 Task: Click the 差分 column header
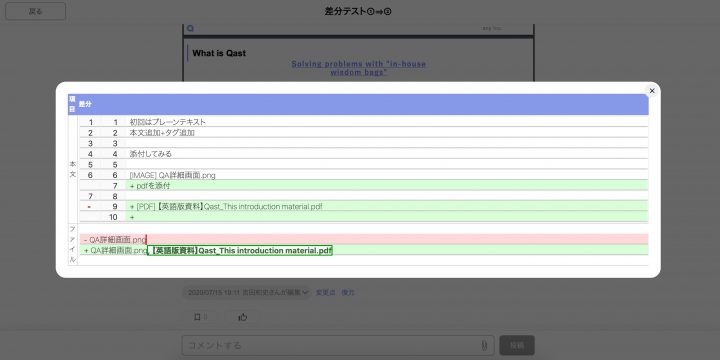coord(85,104)
